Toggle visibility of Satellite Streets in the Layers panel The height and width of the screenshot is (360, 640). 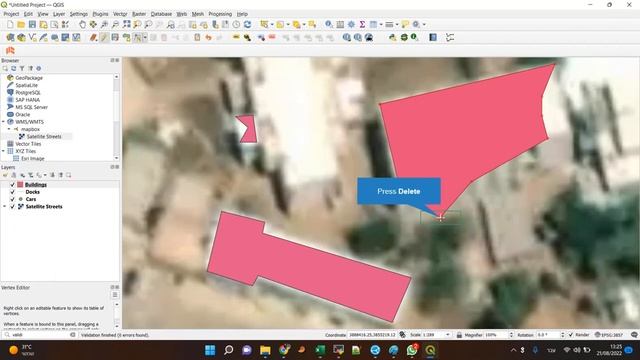click(x=12, y=207)
